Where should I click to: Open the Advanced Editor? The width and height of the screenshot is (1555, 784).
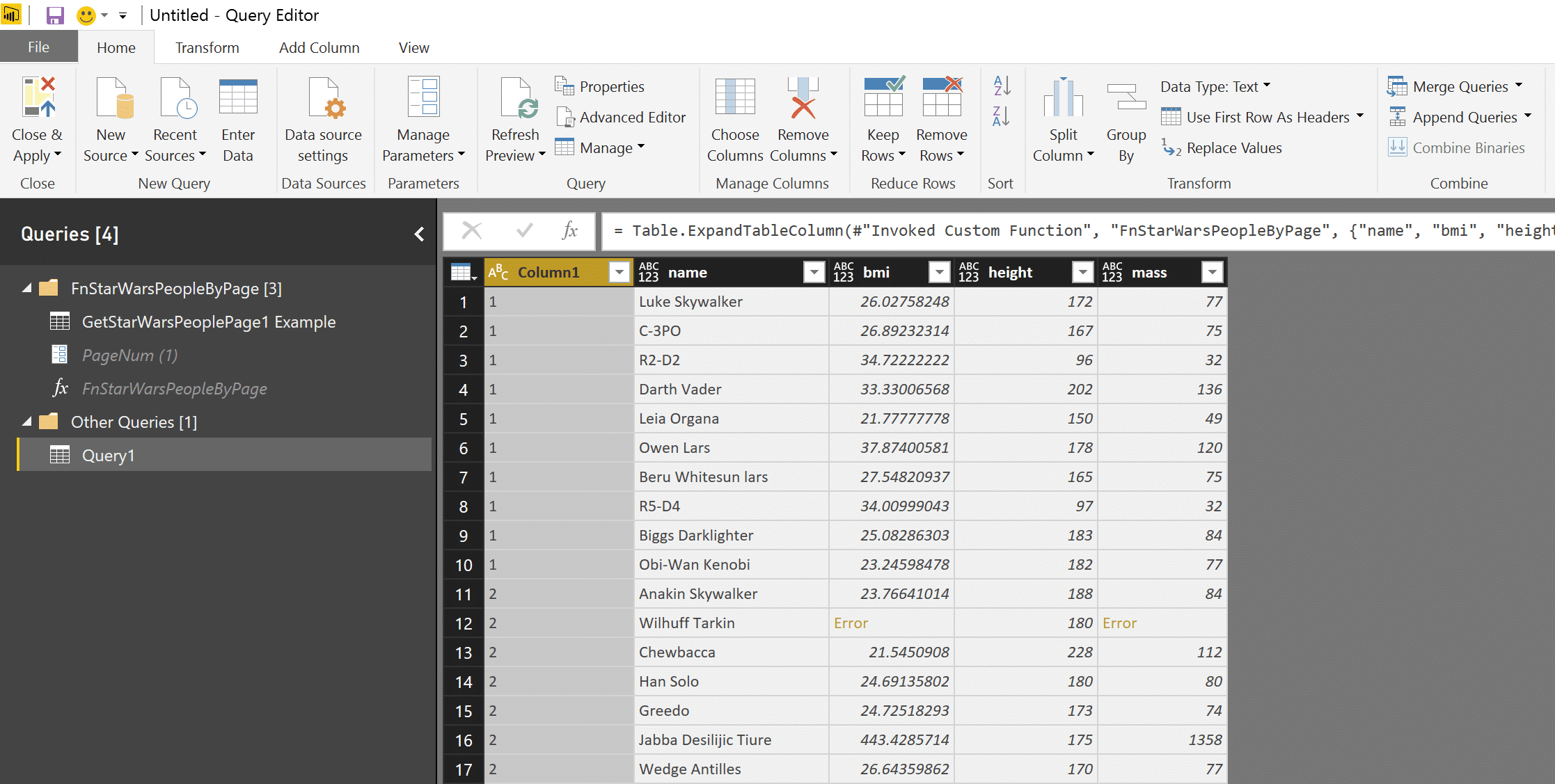click(622, 118)
